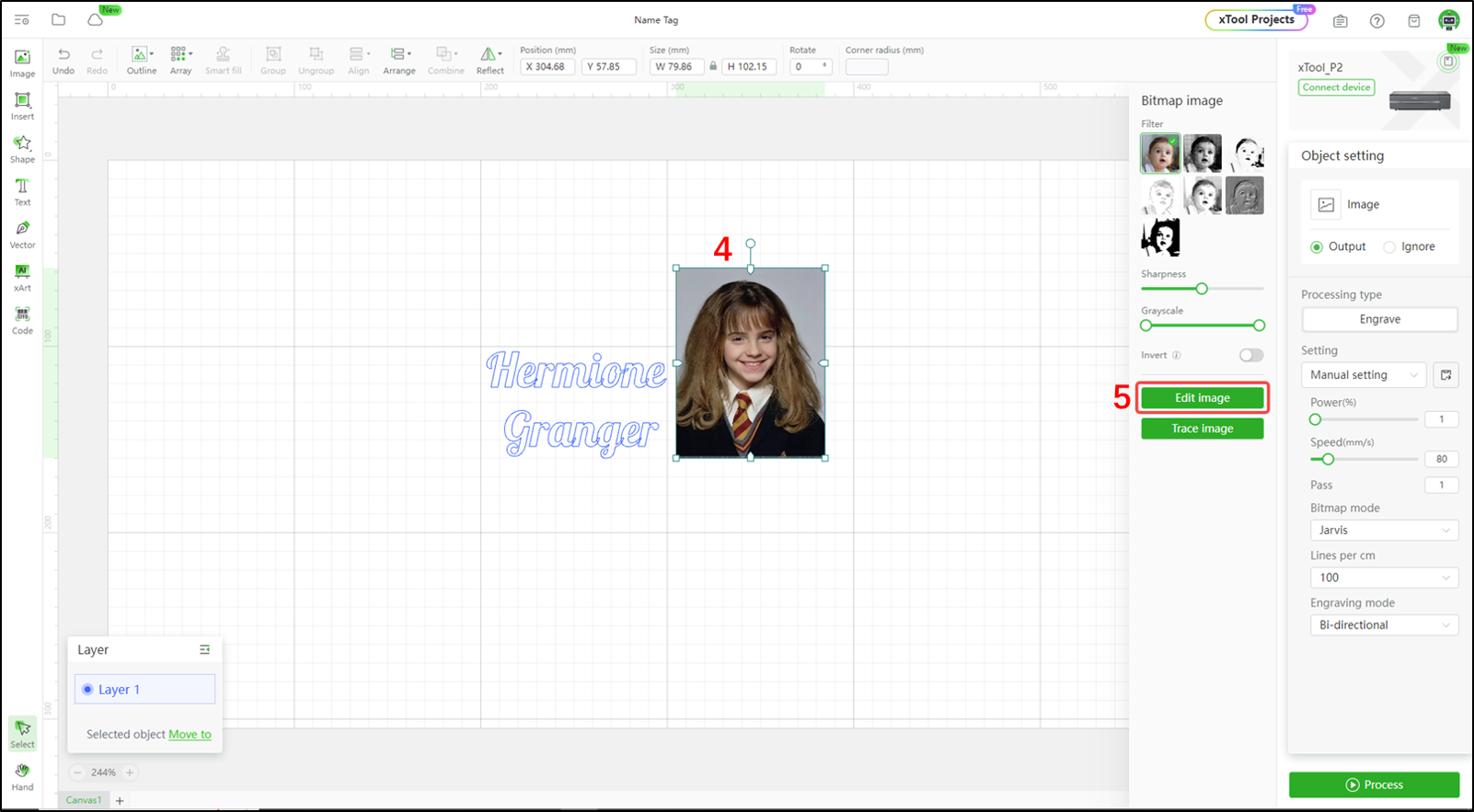The image size is (1474, 812).
Task: Click the X position input field
Action: point(548,66)
